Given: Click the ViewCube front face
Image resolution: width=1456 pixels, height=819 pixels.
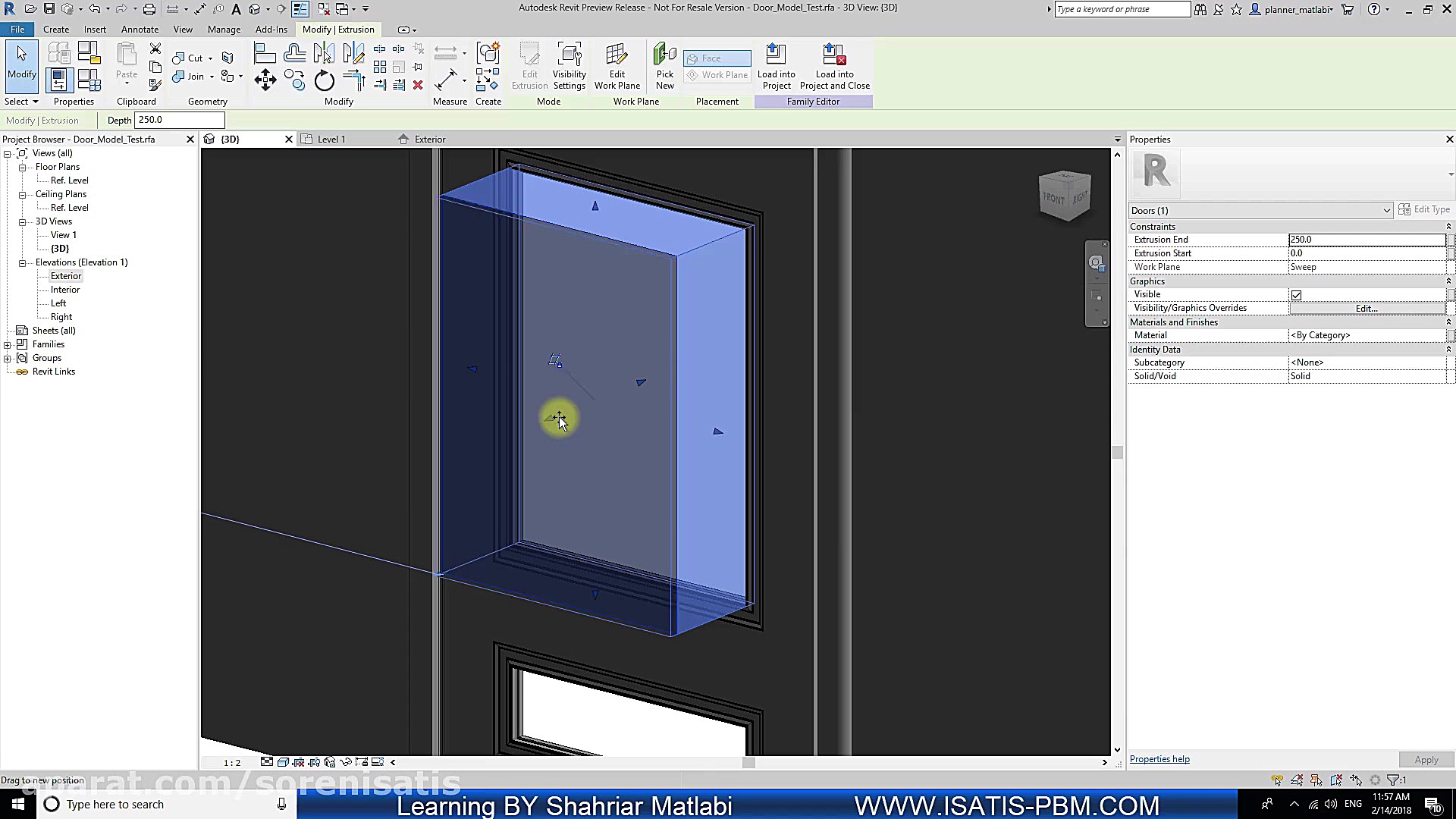Looking at the screenshot, I should 1053,199.
